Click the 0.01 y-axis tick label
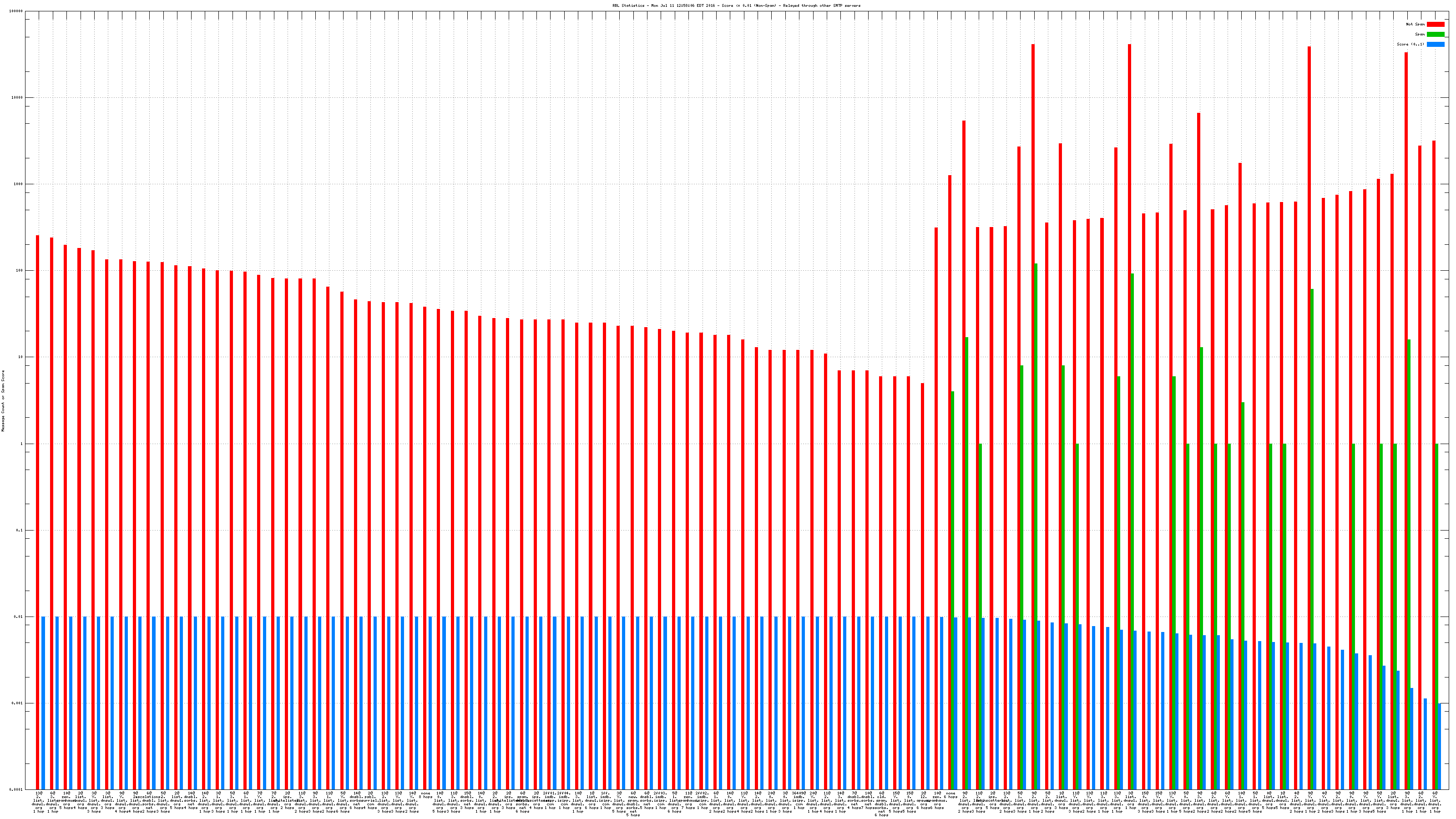 18,617
